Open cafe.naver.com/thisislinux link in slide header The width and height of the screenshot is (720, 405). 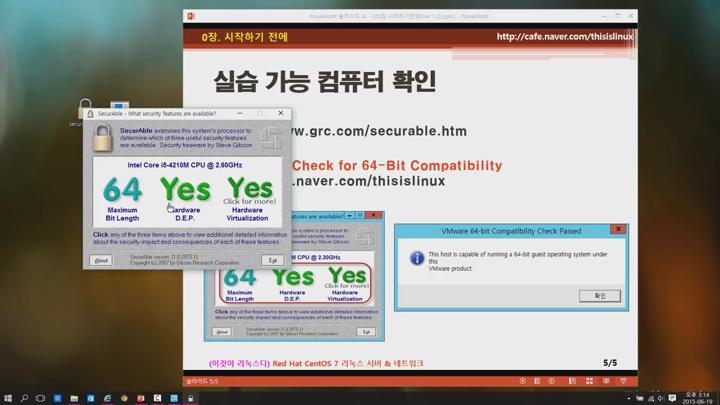565,37
